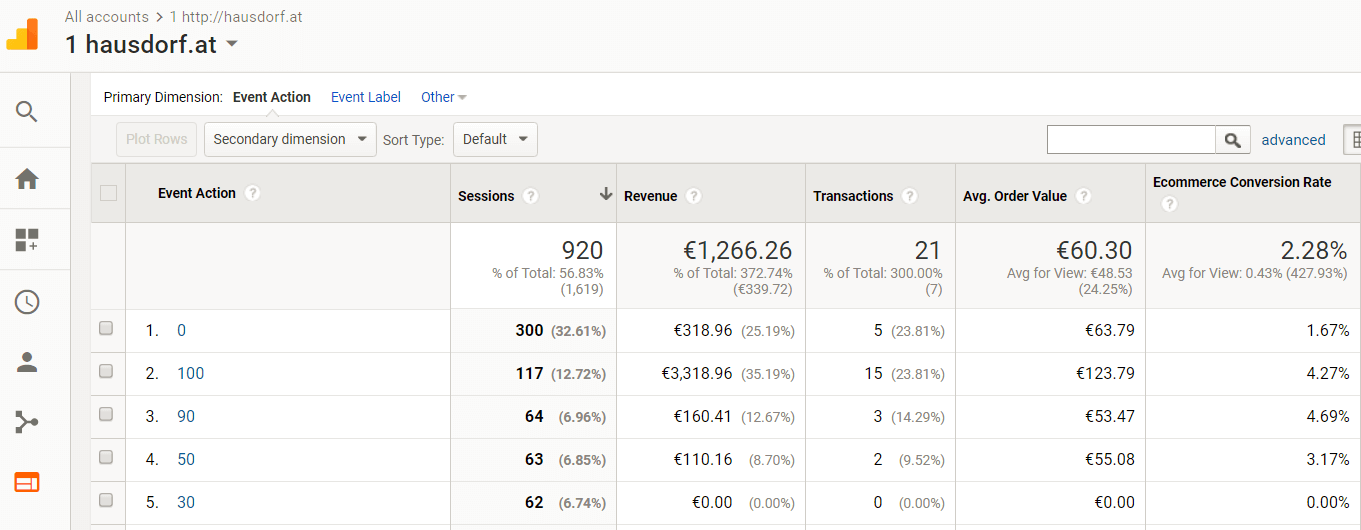
Task: Open the search icon in sidebar
Action: tap(27, 111)
